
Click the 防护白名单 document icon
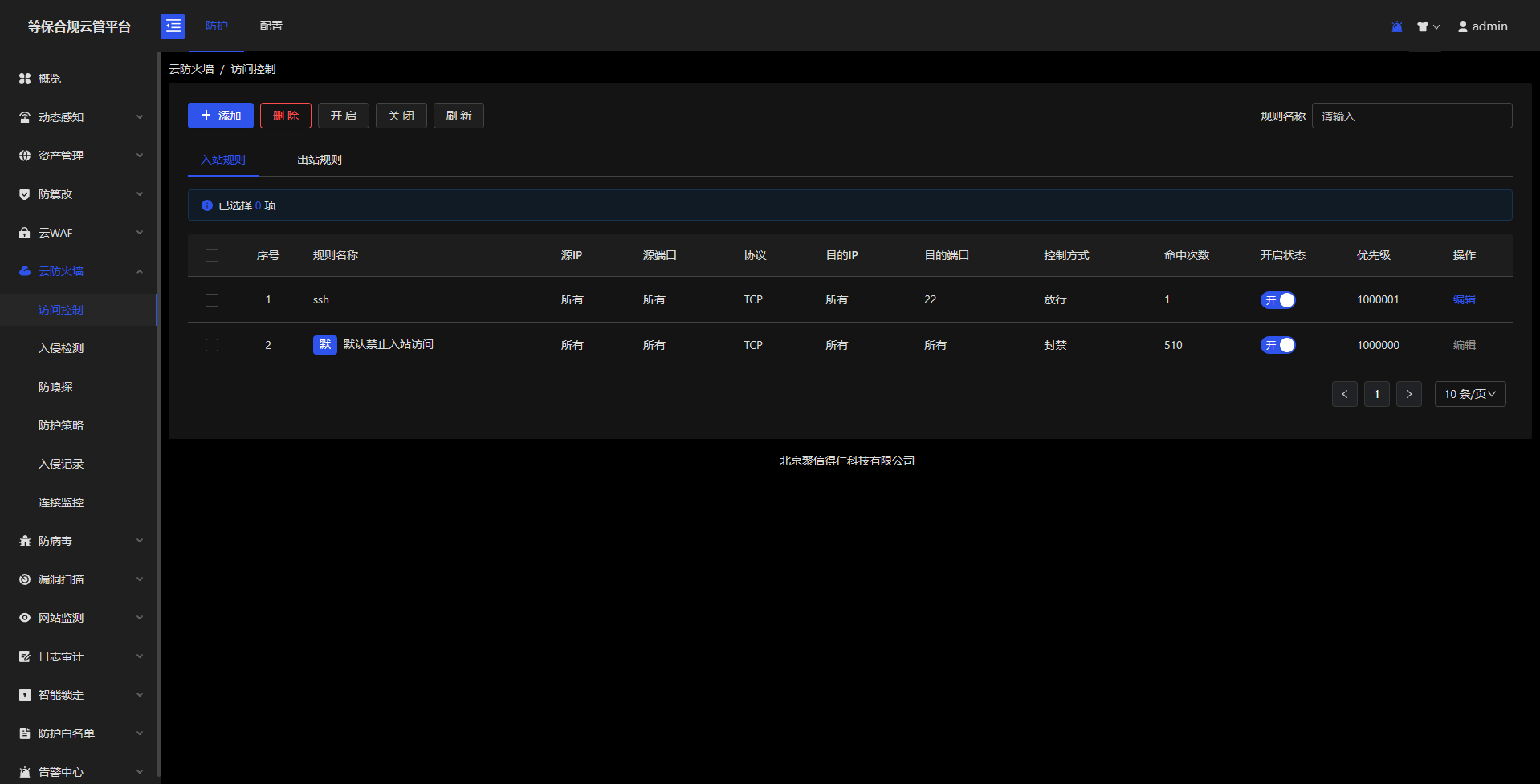pyautogui.click(x=25, y=733)
